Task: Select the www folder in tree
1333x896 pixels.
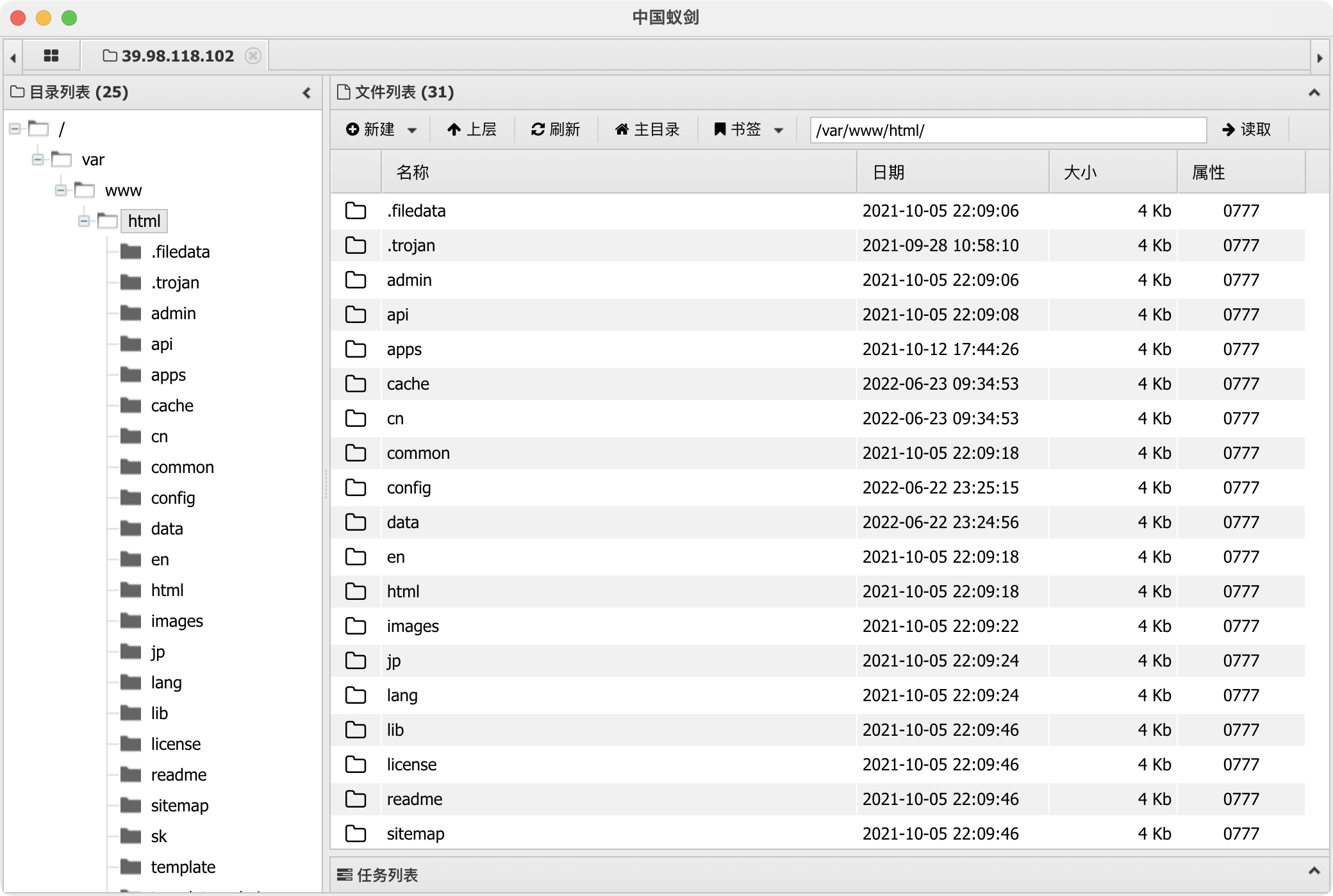Action: coord(123,190)
